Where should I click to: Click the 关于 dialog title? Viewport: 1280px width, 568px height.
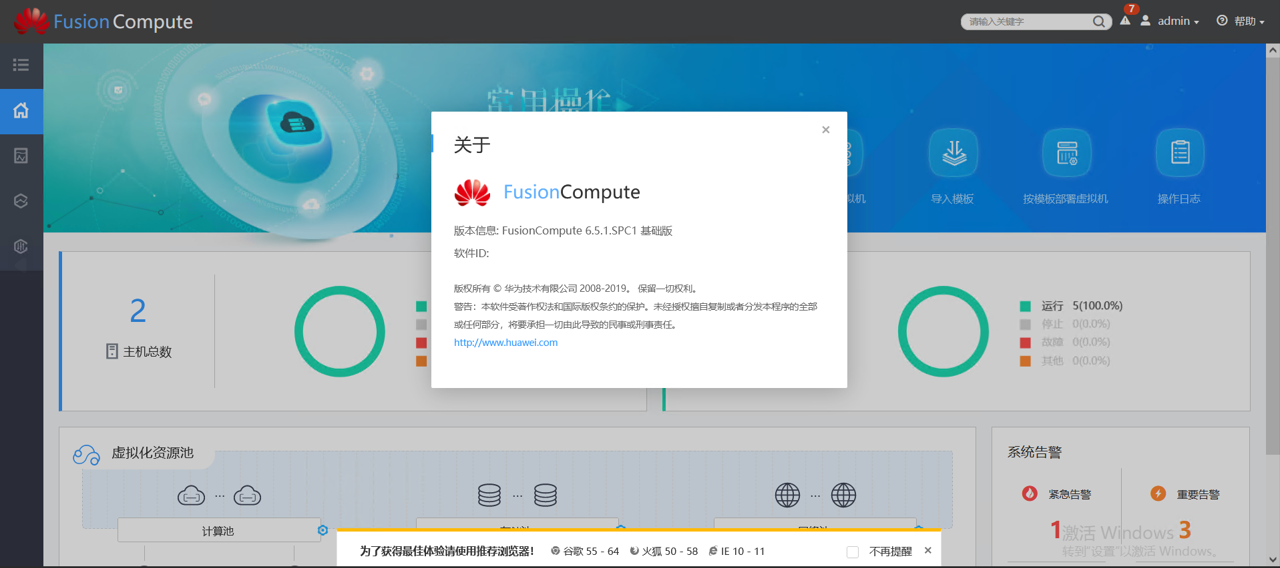click(x=472, y=145)
